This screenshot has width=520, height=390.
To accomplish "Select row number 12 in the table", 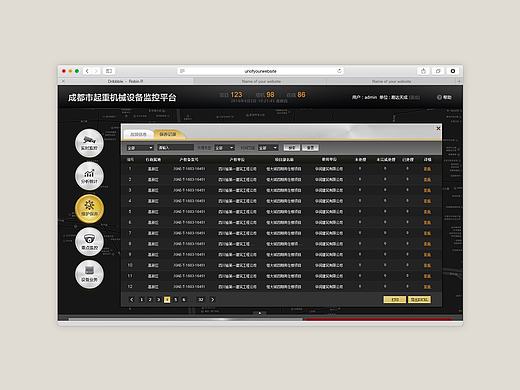I will pyautogui.click(x=130, y=286).
